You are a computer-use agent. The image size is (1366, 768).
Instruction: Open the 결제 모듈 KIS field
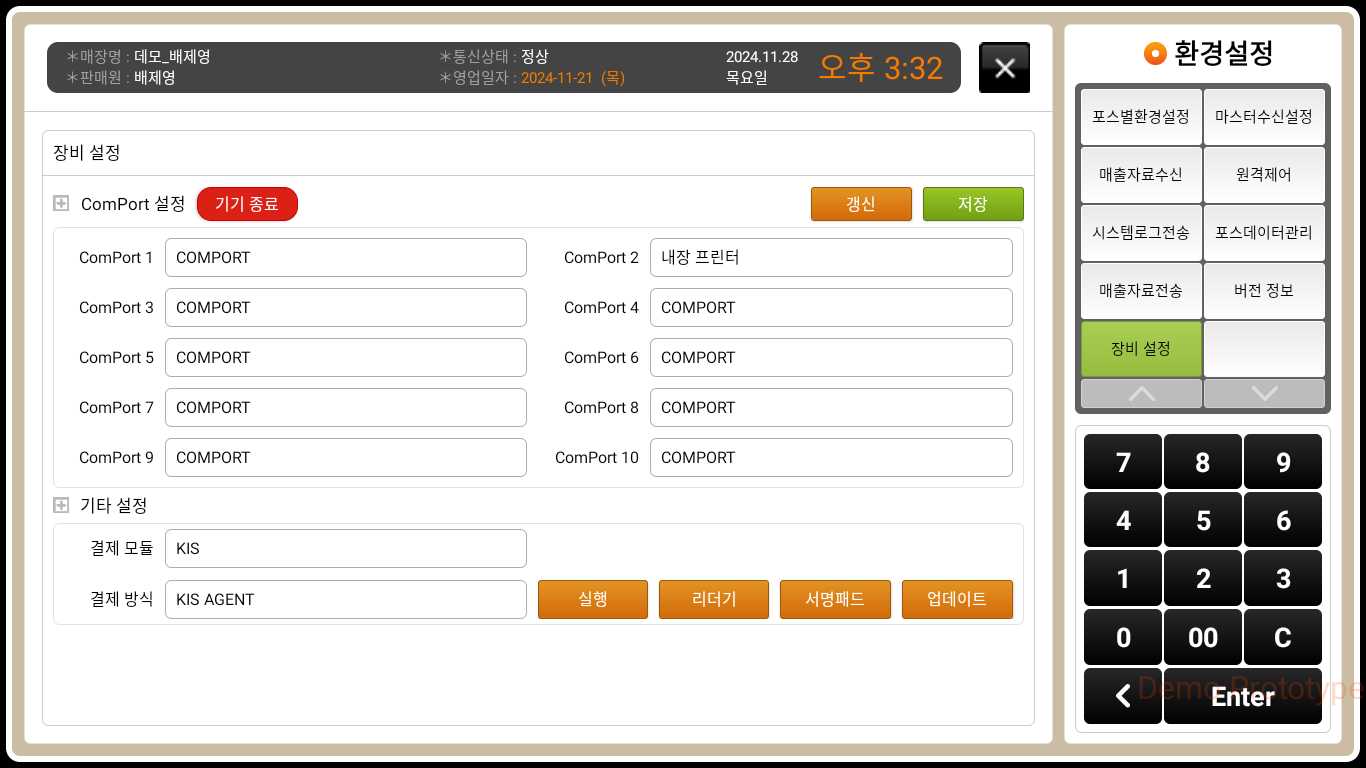click(345, 549)
